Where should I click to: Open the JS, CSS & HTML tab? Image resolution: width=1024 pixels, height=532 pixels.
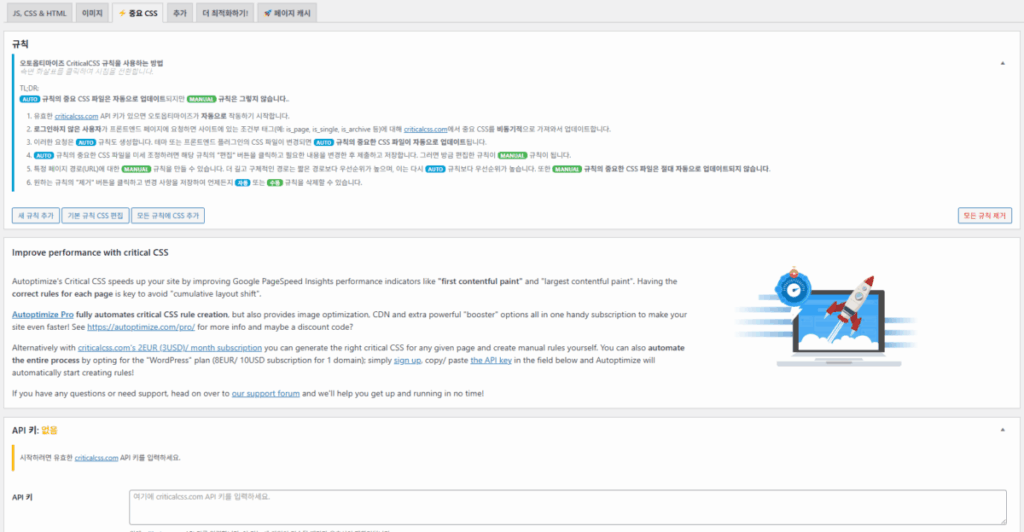click(x=38, y=13)
